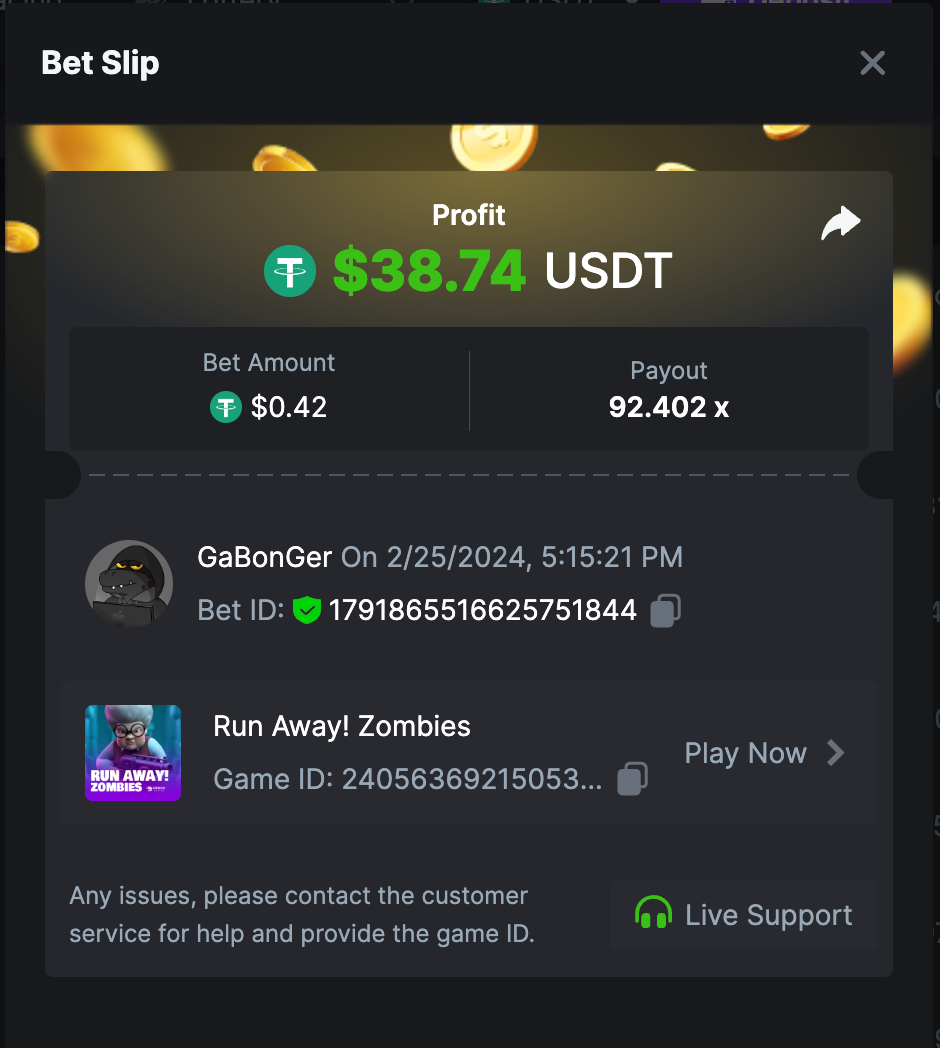This screenshot has height=1048, width=940.
Task: Expand the Play Now chevron arrow
Action: coord(835,753)
